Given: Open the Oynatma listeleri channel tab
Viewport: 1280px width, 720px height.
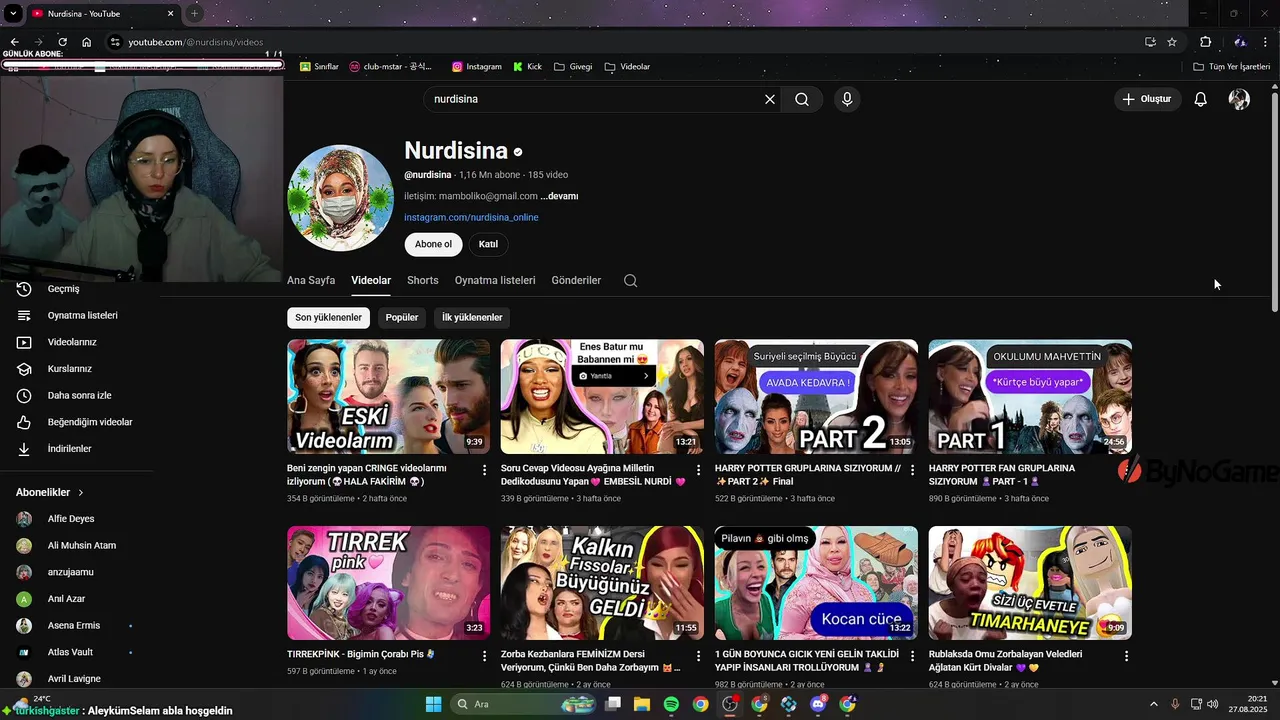Looking at the screenshot, I should coord(495,281).
